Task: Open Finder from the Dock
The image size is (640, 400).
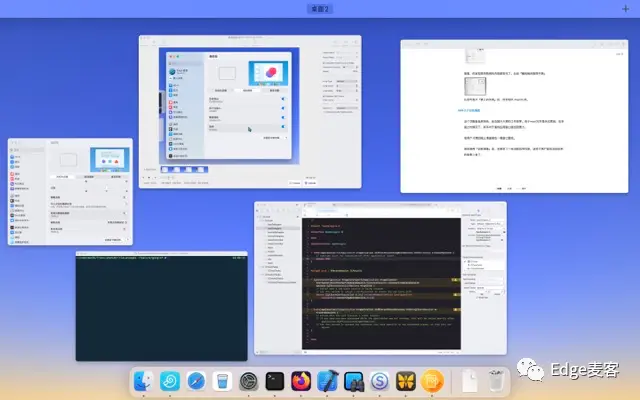Action: point(144,381)
